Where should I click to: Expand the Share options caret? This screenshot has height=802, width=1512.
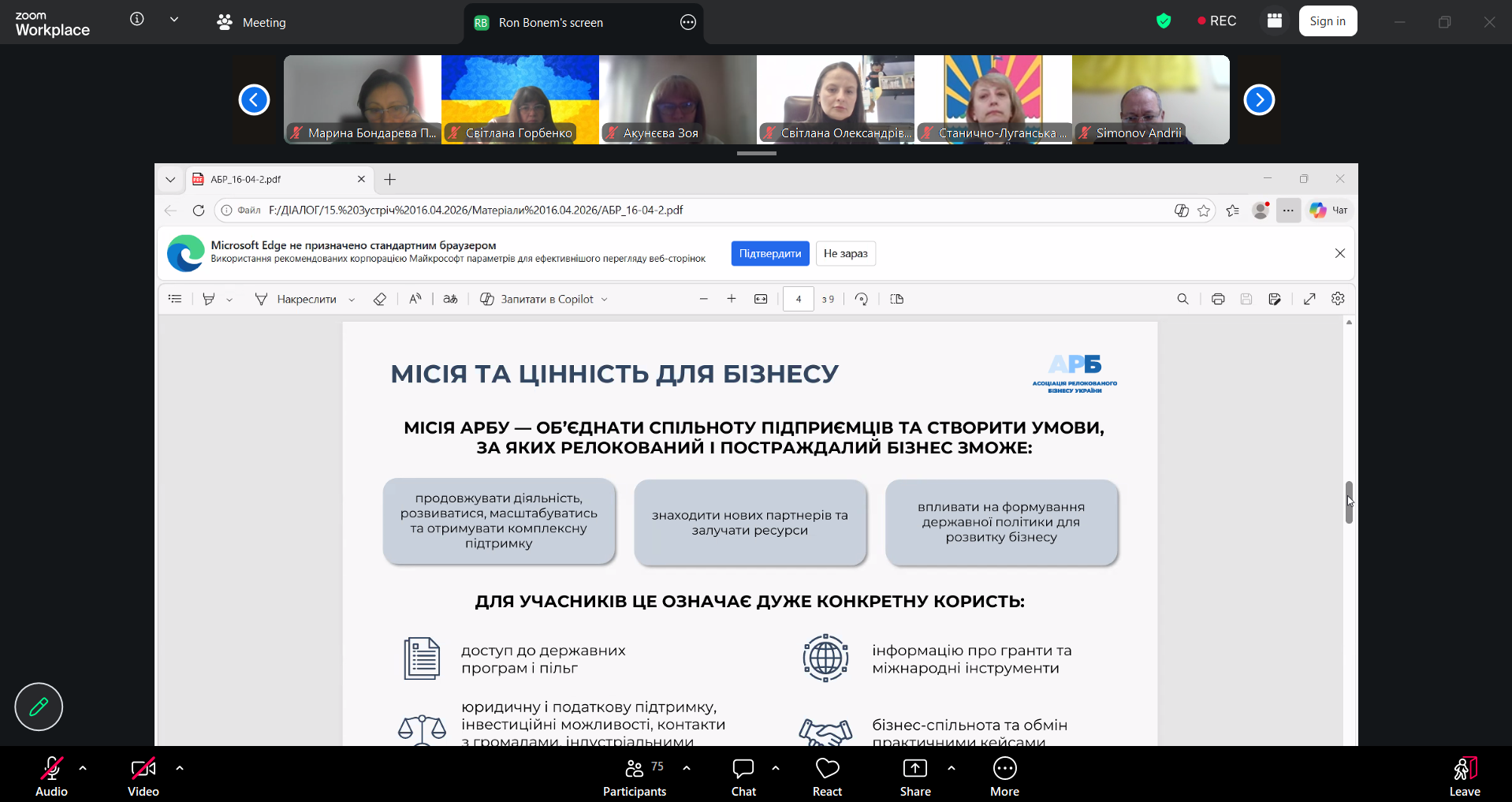click(952, 767)
